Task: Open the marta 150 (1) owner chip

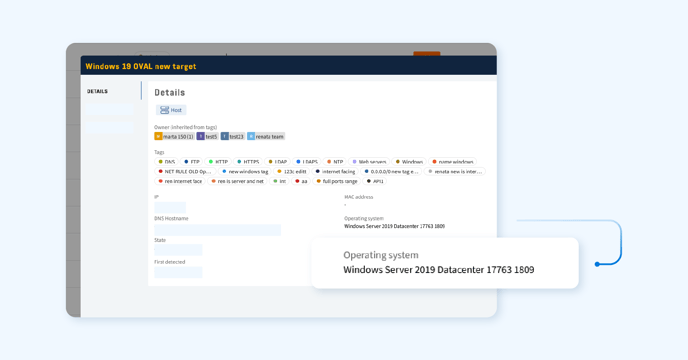Action: (x=174, y=137)
